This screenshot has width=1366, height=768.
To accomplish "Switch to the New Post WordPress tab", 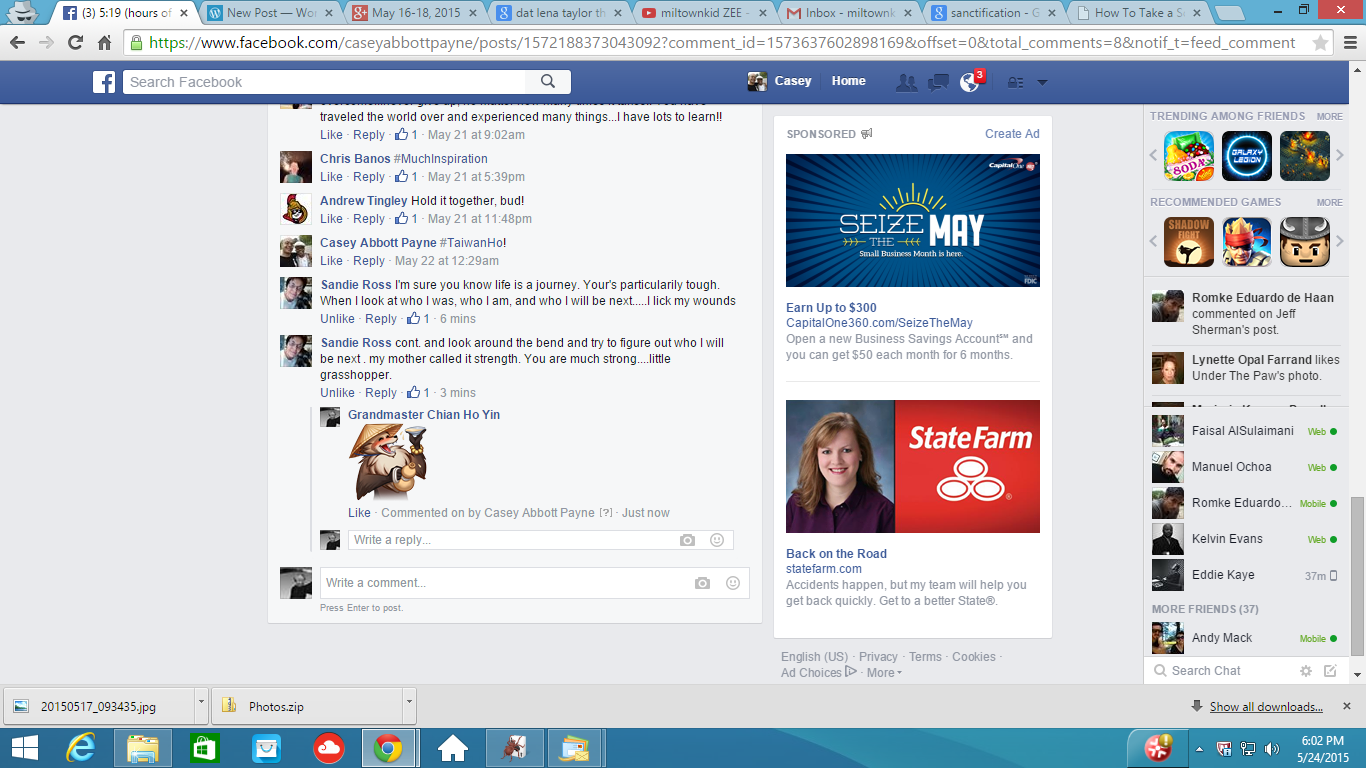I will click(x=265, y=13).
